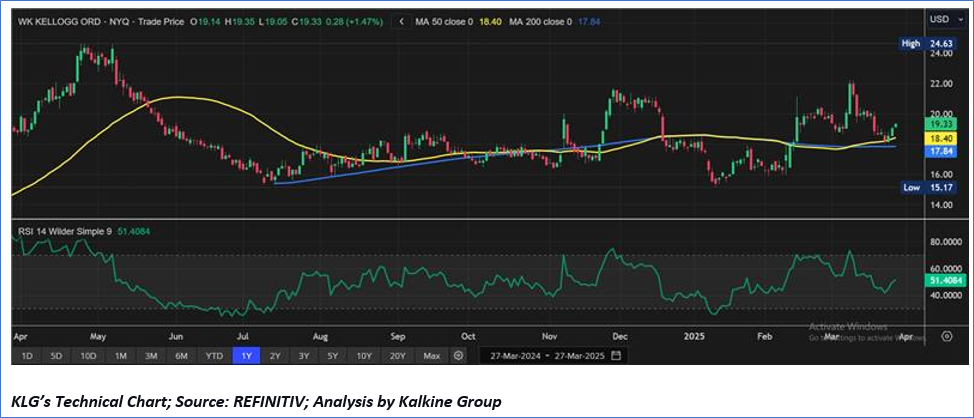Viewport: 974px width, 418px height.
Task: Click the Nov label on the time axis
Action: 549,336
